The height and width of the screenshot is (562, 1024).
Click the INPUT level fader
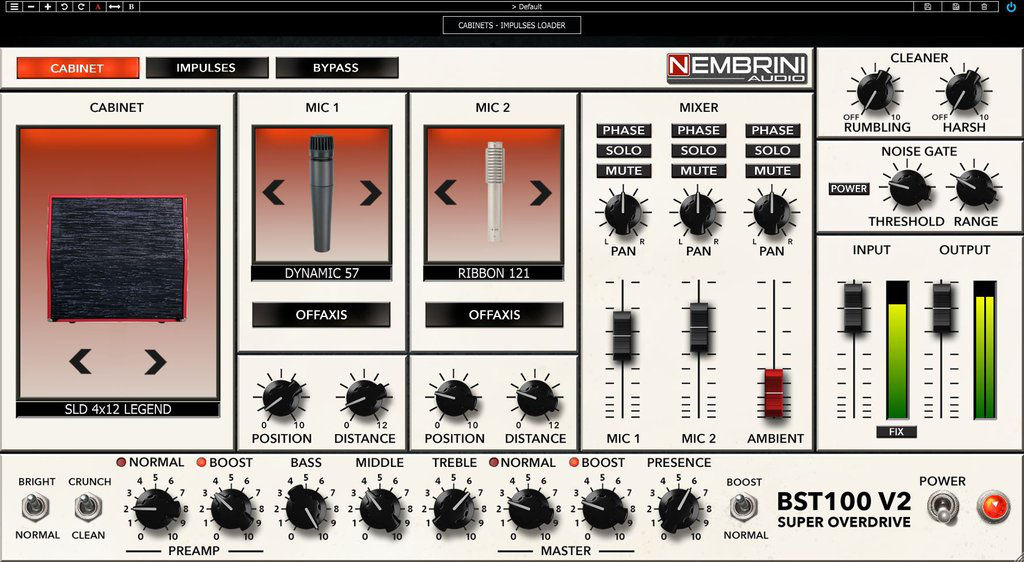(x=853, y=307)
